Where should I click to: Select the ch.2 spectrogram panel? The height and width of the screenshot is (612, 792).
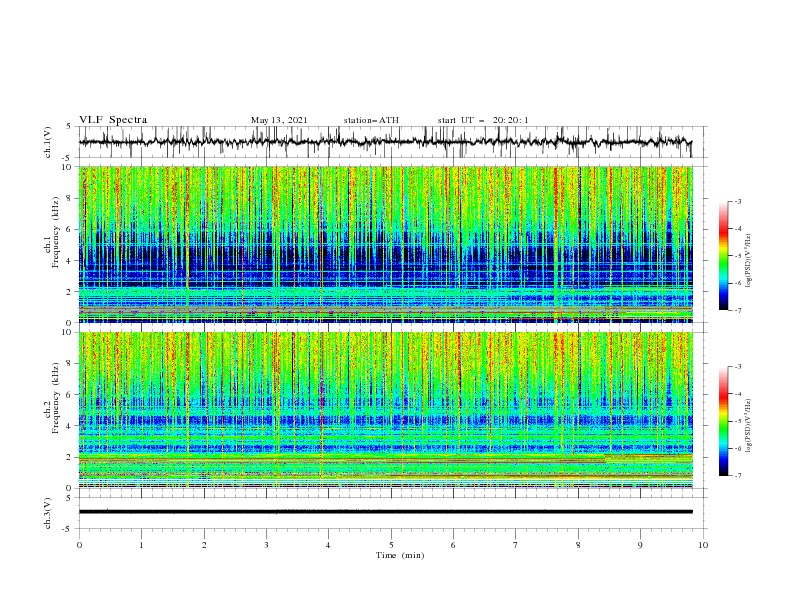click(385, 410)
